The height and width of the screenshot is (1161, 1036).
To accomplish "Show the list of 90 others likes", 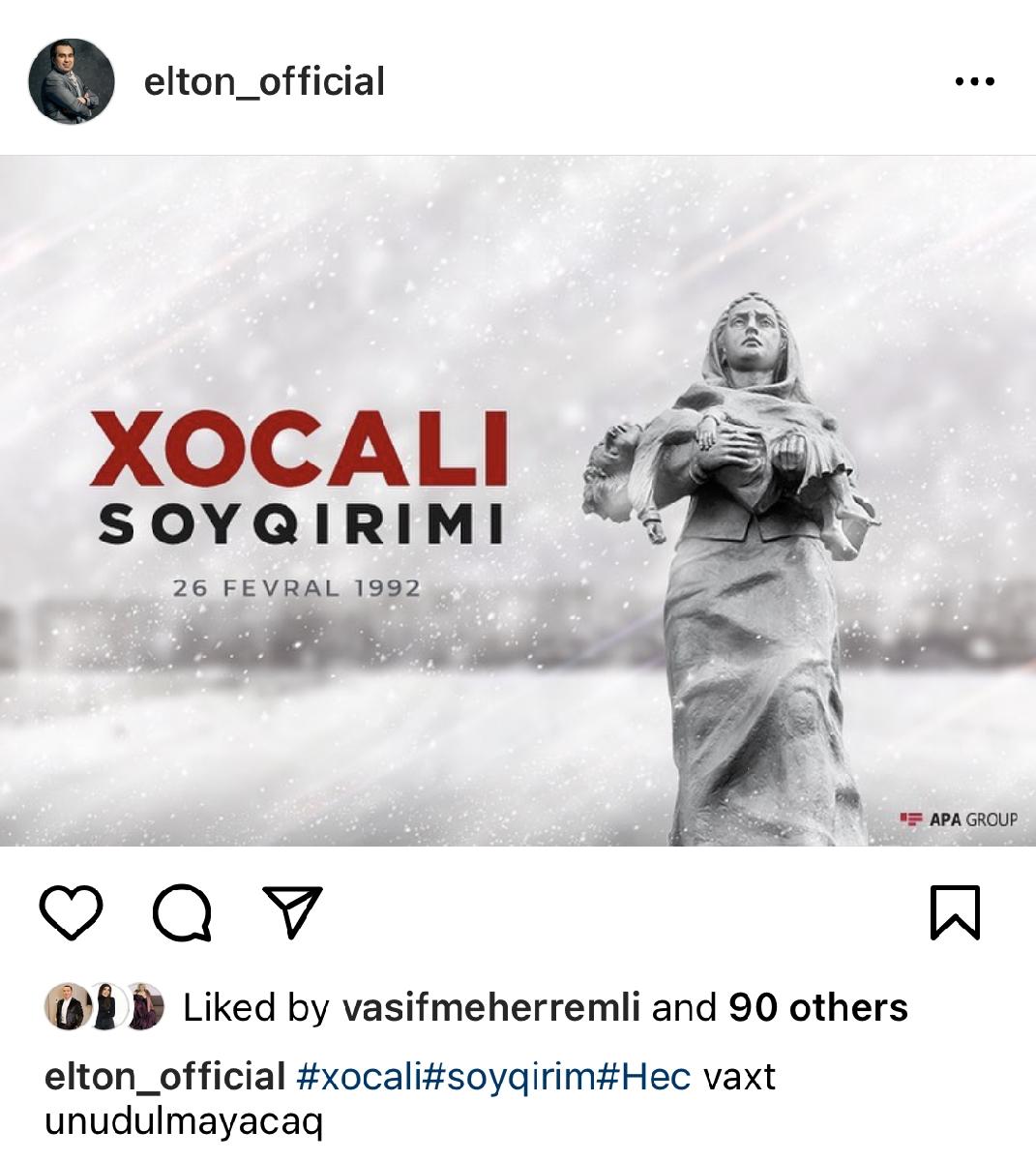I will [818, 1008].
